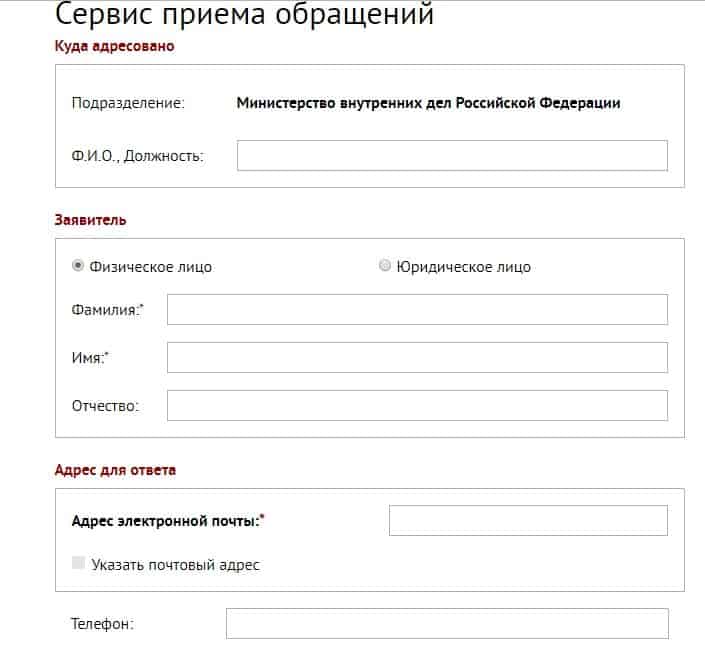Click the Фамилия field label
Screen dimensions: 705x645
[x=107, y=310]
